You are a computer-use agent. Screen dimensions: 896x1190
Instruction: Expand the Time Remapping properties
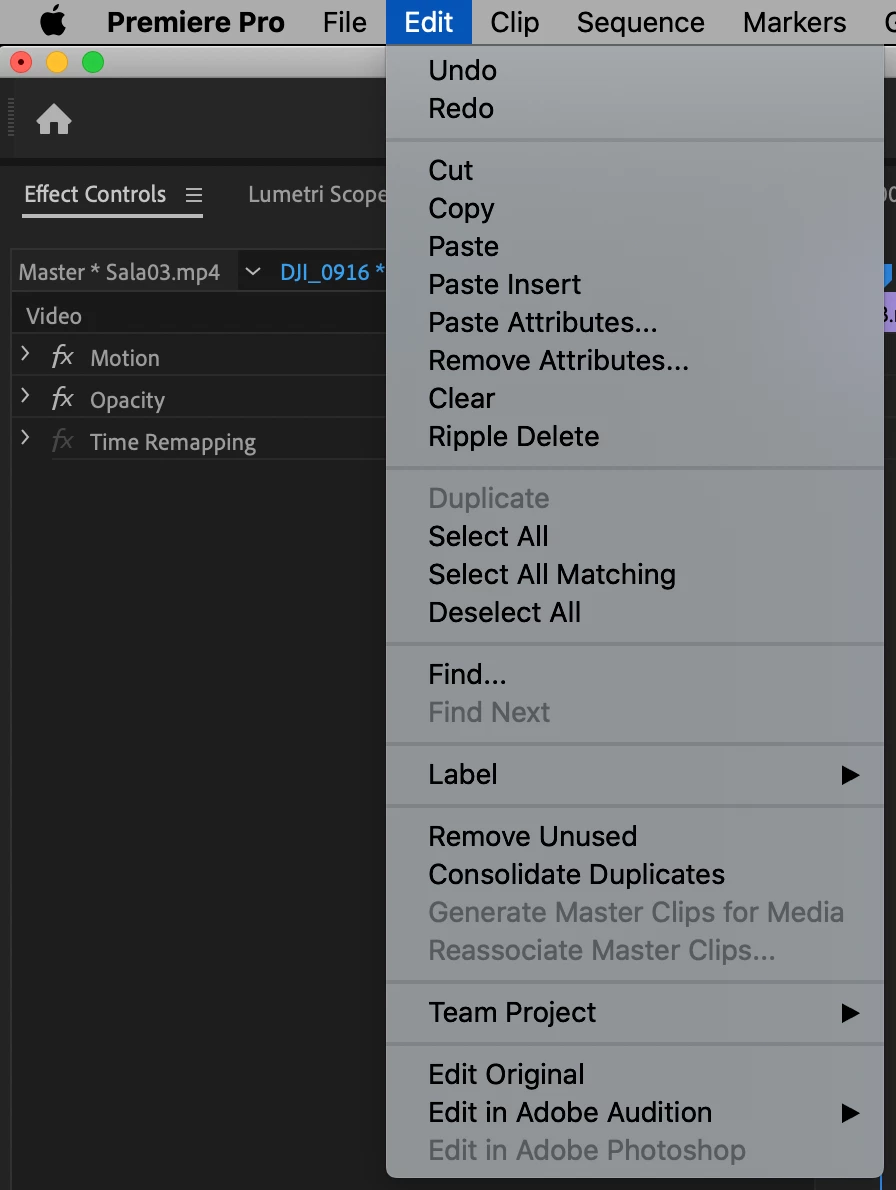26,440
